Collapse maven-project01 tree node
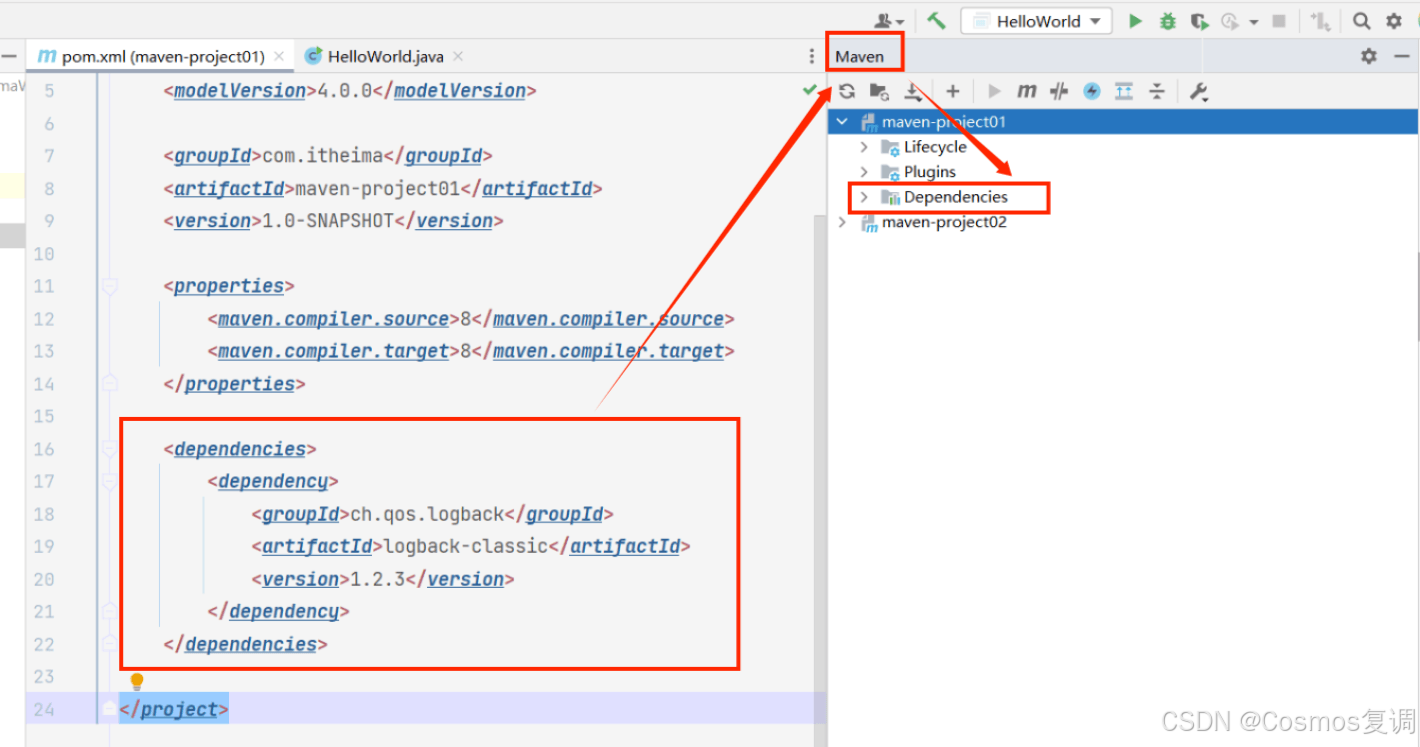 842,122
